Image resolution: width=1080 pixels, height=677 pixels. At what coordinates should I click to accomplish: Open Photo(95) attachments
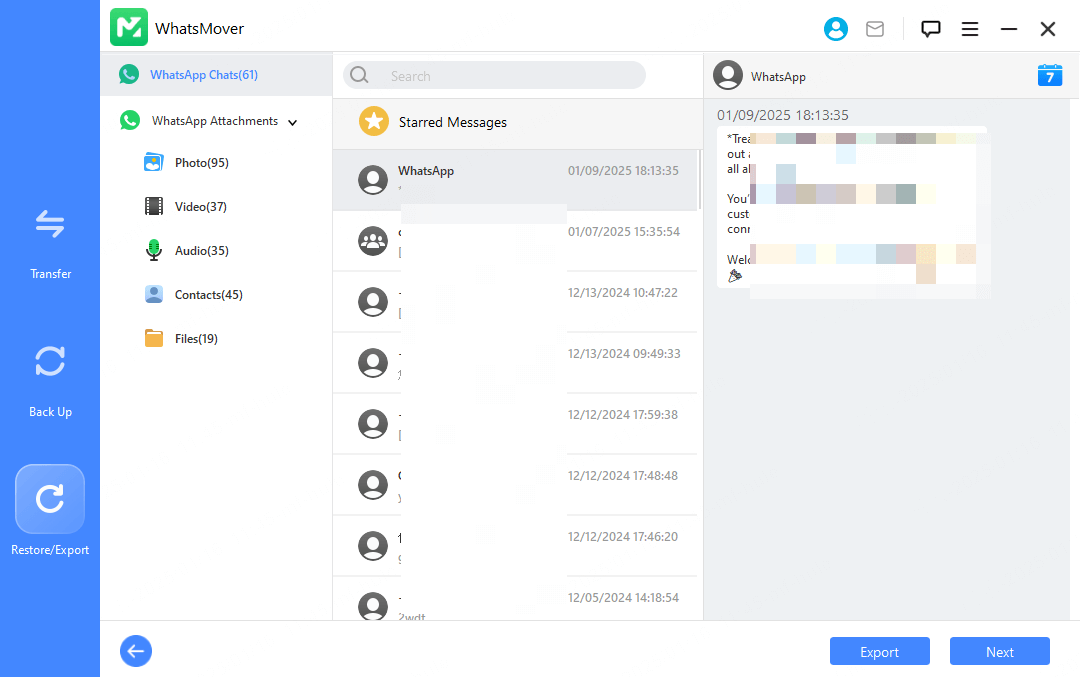(x=201, y=163)
